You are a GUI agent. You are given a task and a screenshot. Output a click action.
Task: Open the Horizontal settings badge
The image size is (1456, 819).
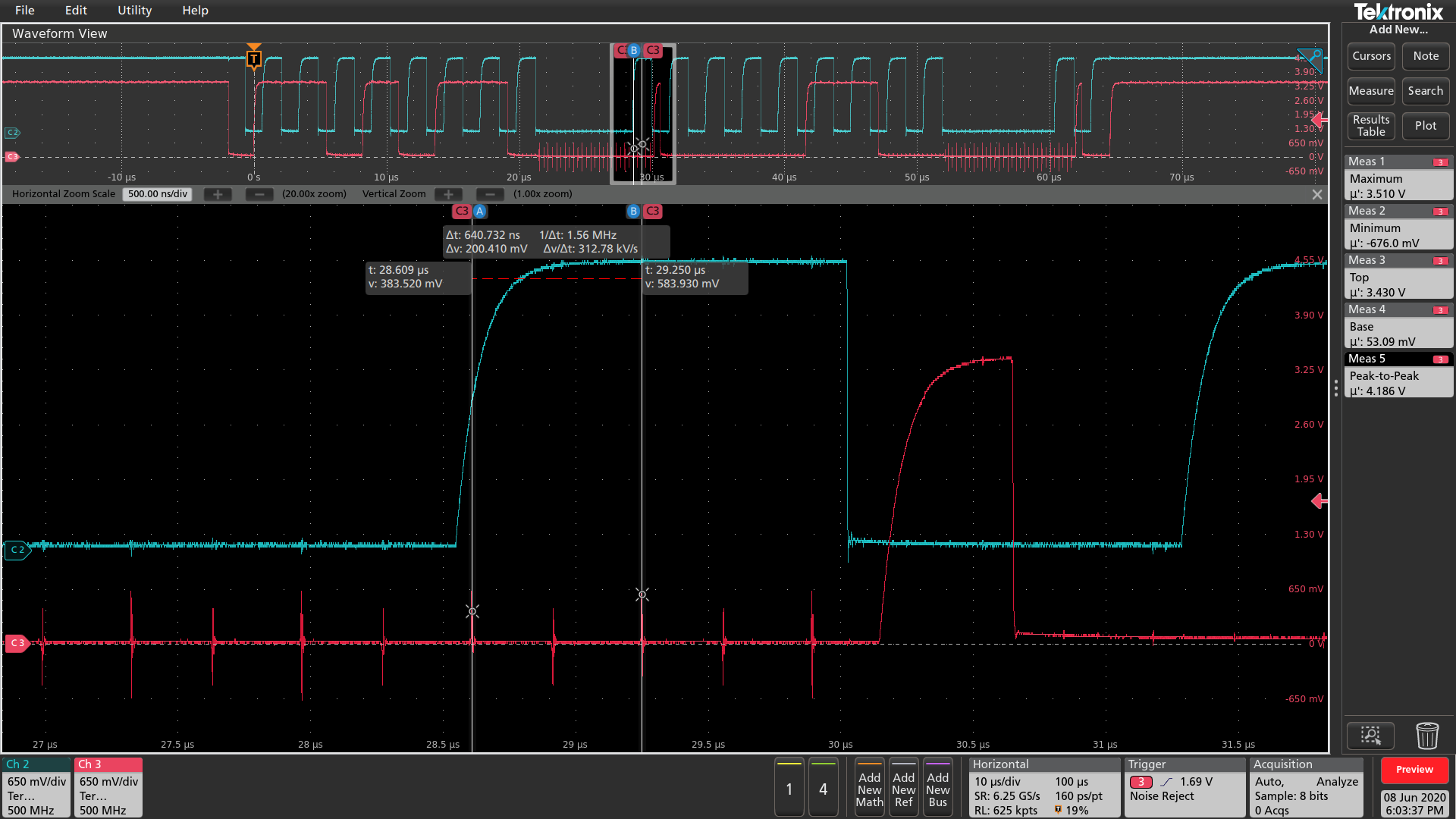[1044, 787]
